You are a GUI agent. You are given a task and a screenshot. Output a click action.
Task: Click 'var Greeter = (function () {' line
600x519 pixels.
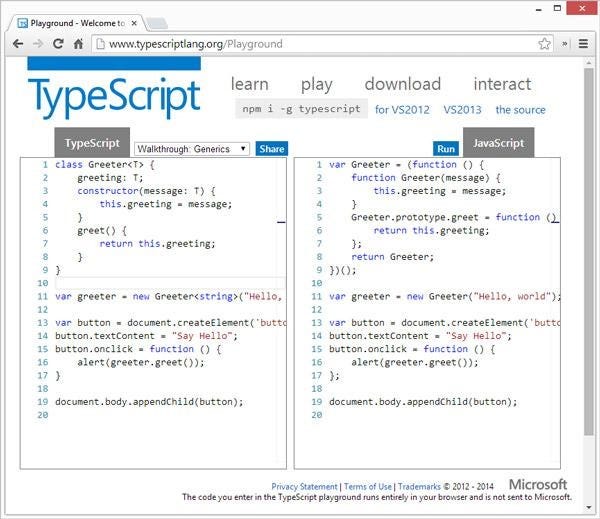coord(406,165)
